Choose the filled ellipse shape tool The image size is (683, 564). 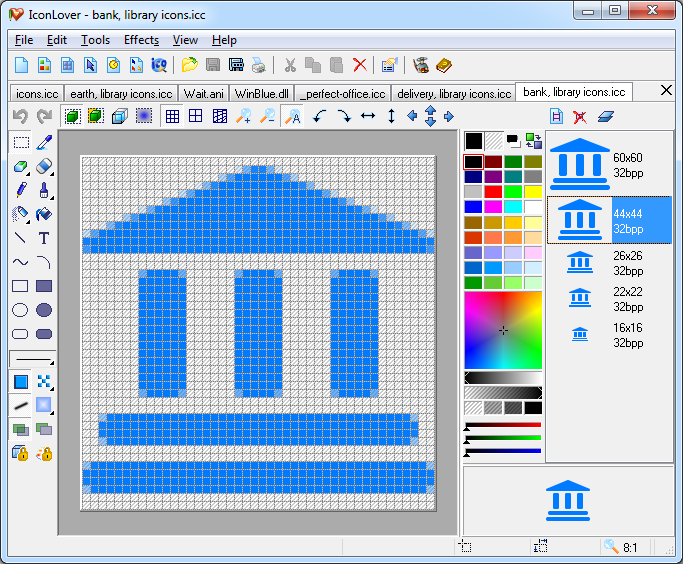[x=44, y=310]
